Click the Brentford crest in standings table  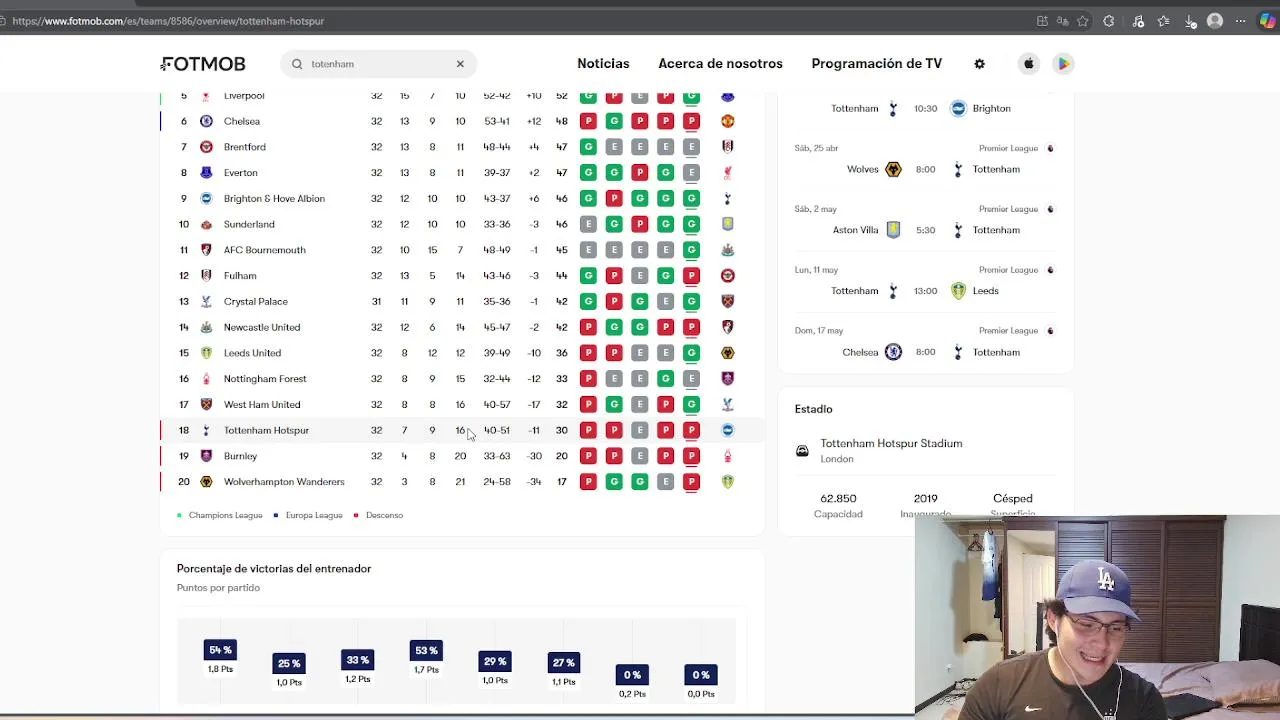[206, 147]
